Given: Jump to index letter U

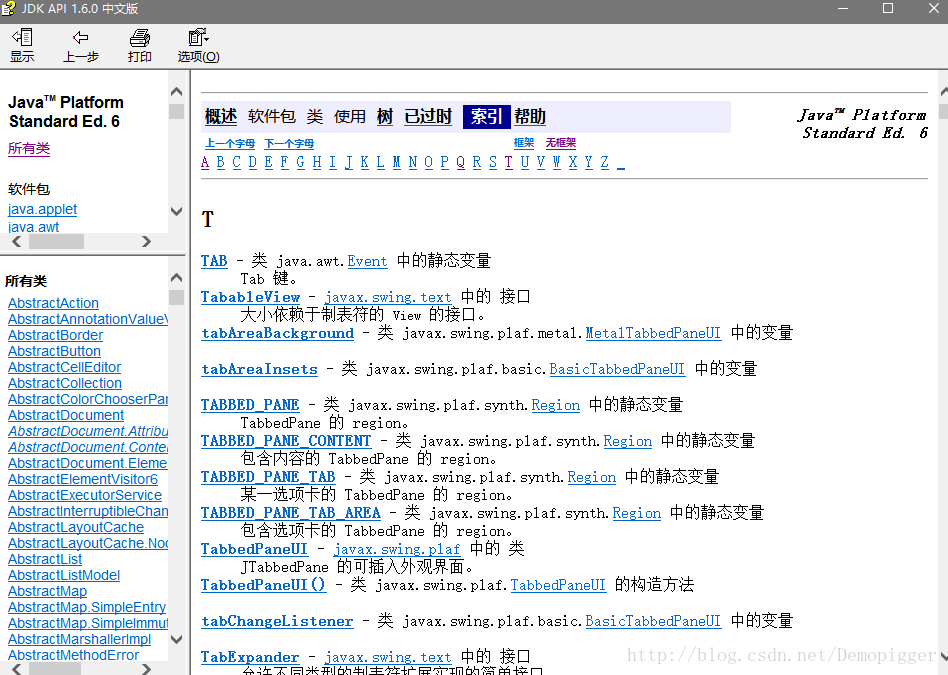Looking at the screenshot, I should coord(525,162).
